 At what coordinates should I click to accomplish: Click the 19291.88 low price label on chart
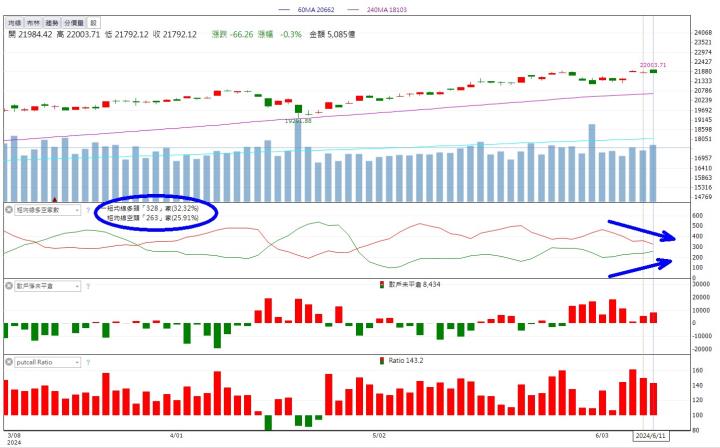tap(298, 121)
